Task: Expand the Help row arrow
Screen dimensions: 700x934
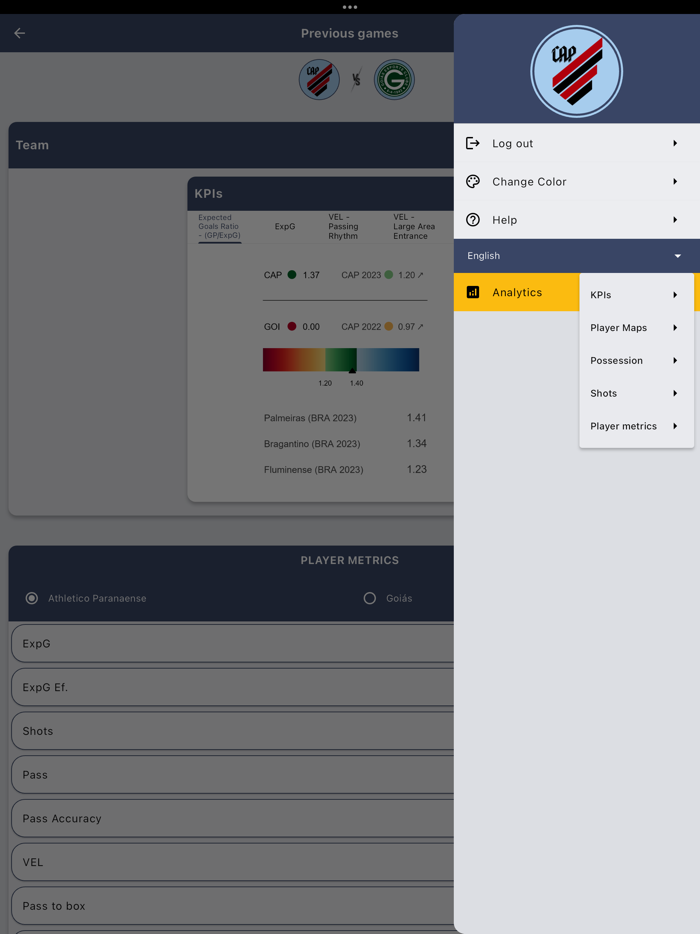Action: tap(675, 220)
